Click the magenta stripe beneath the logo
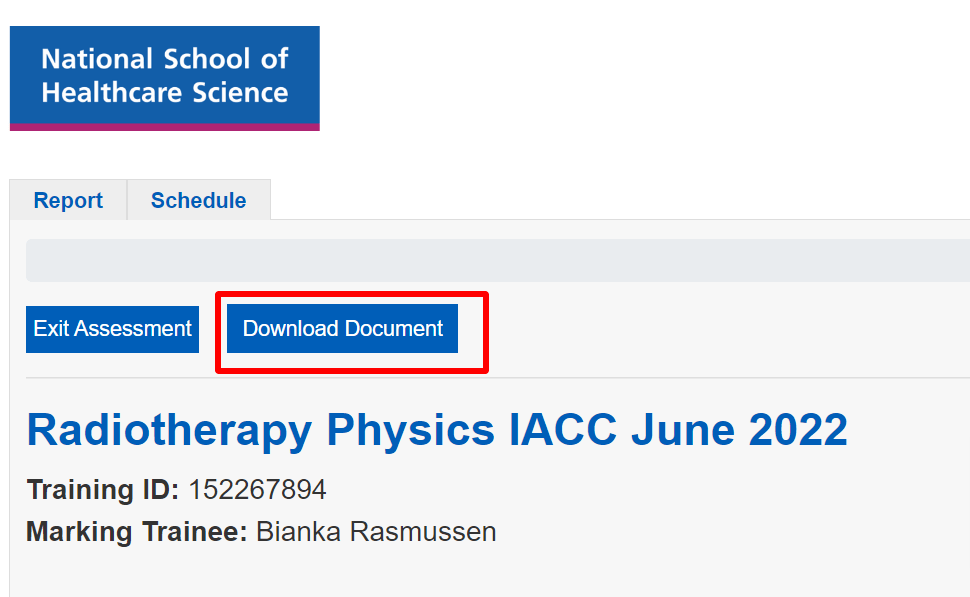Screen dimensions: 970x597 pos(165,127)
